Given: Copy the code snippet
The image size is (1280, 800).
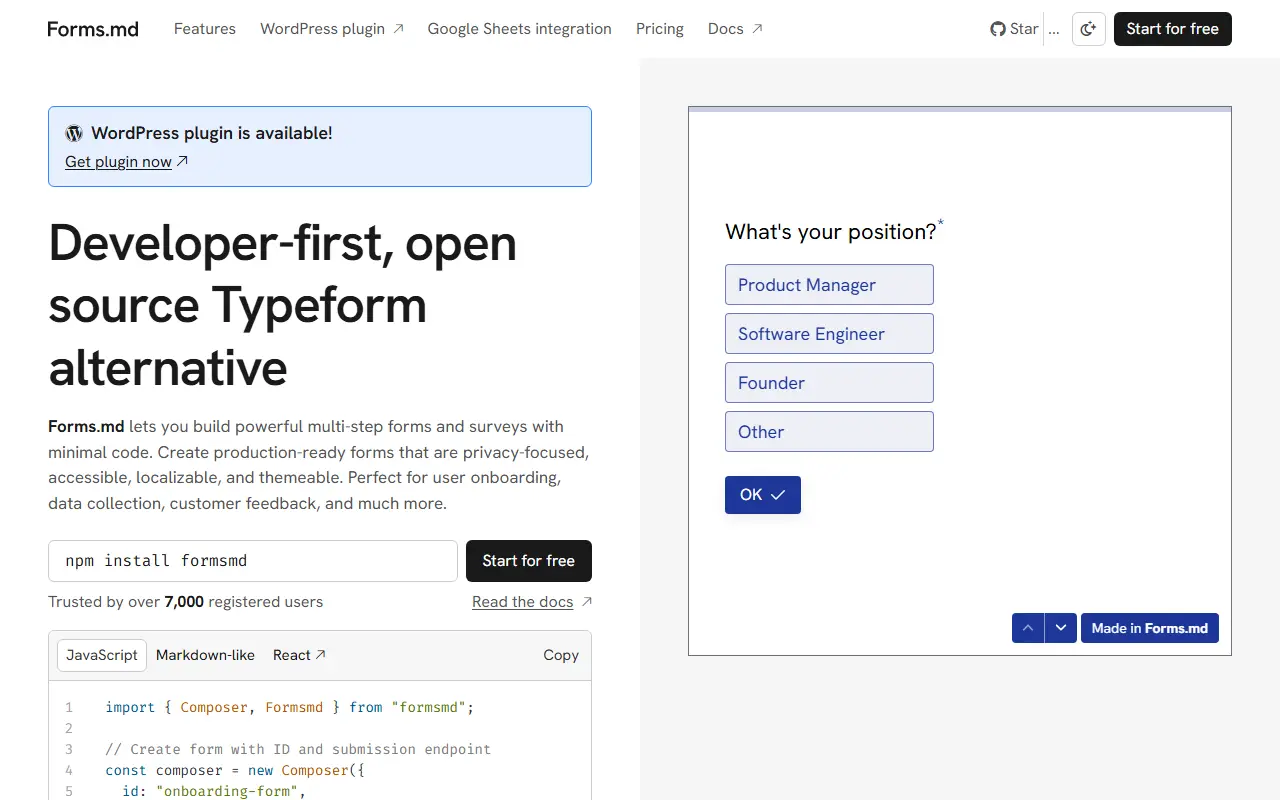Looking at the screenshot, I should [x=561, y=655].
